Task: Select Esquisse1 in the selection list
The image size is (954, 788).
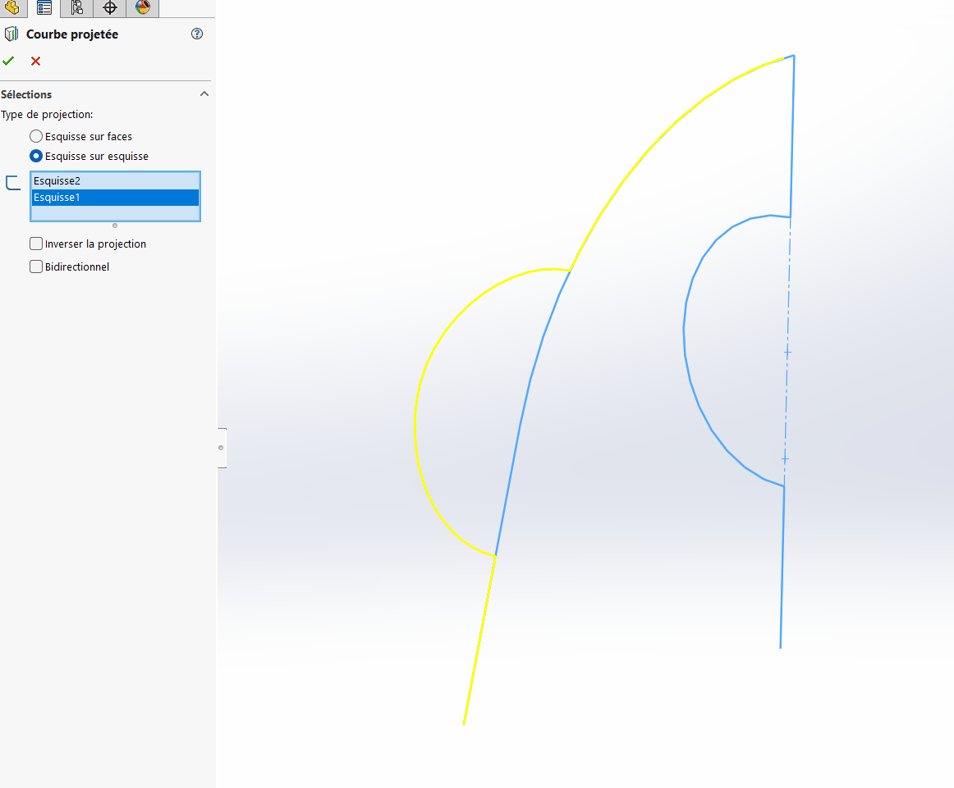Action: (115, 198)
